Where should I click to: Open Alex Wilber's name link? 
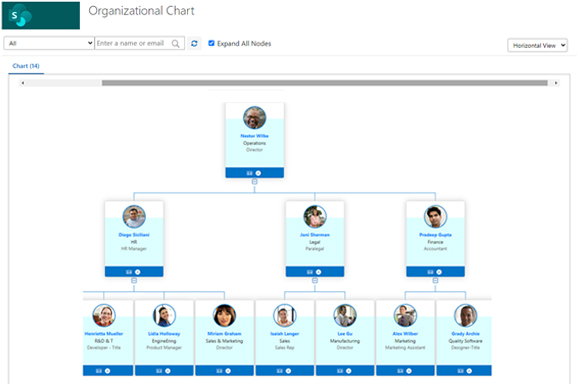405,334
